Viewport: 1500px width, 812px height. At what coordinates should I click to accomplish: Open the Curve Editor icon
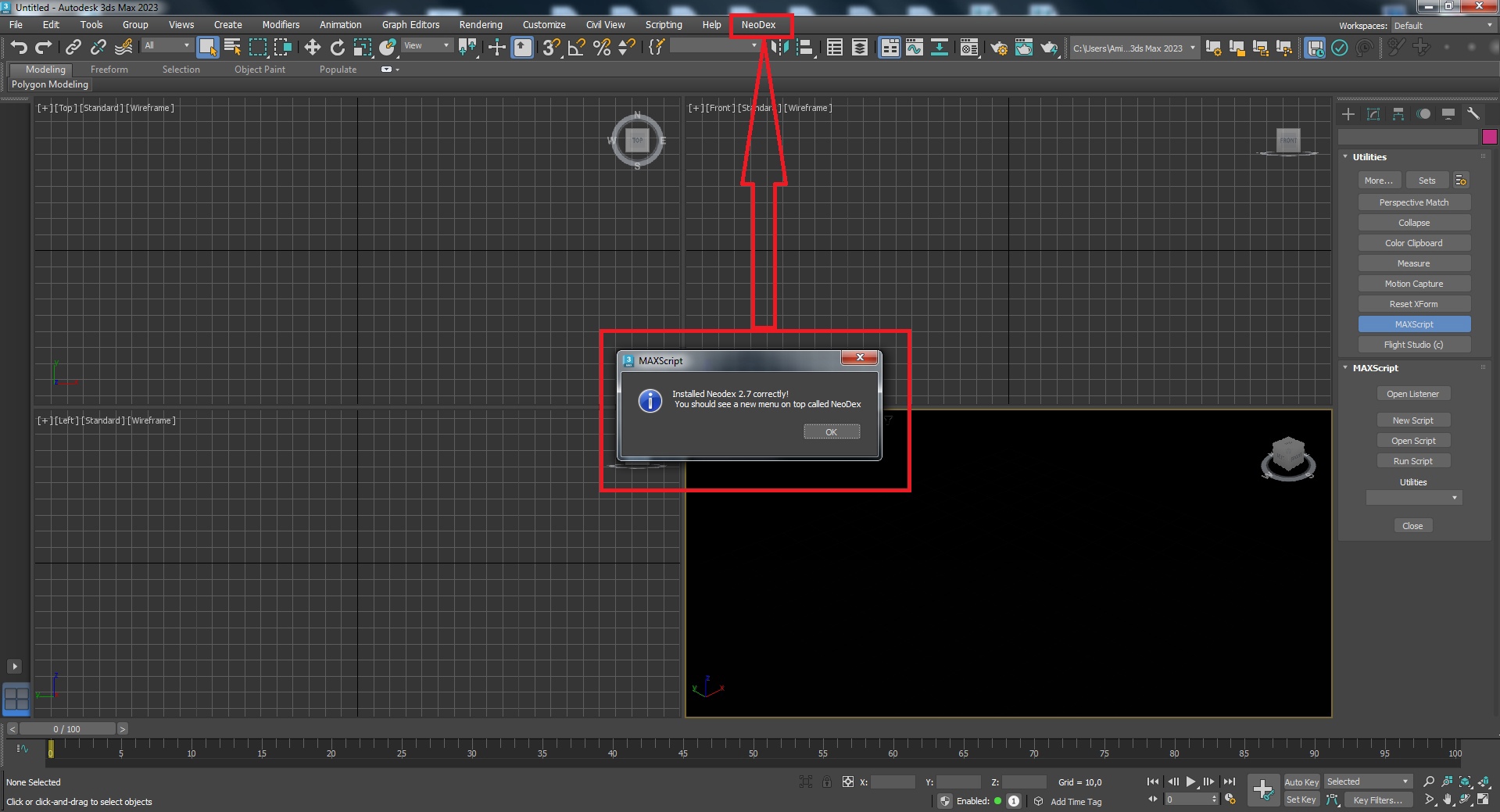click(x=915, y=48)
